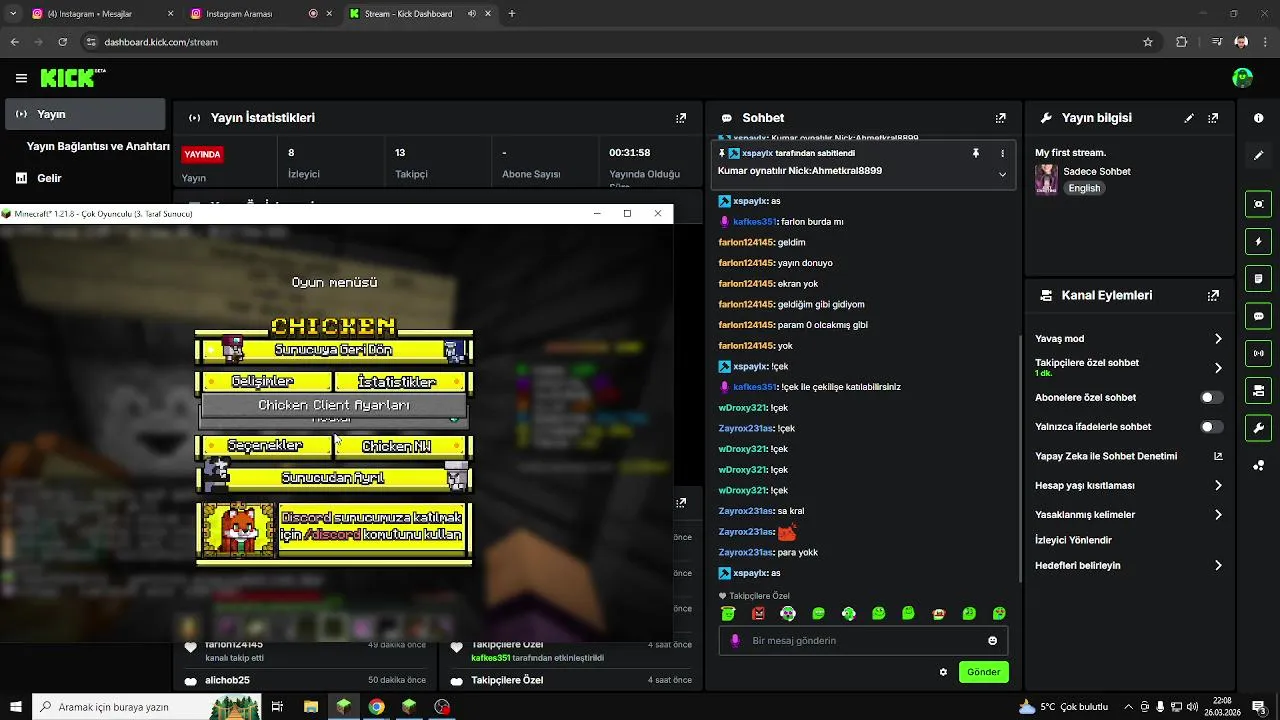Click the info icon in right sidebar
Viewport: 1280px width, 720px height.
(x=1258, y=118)
